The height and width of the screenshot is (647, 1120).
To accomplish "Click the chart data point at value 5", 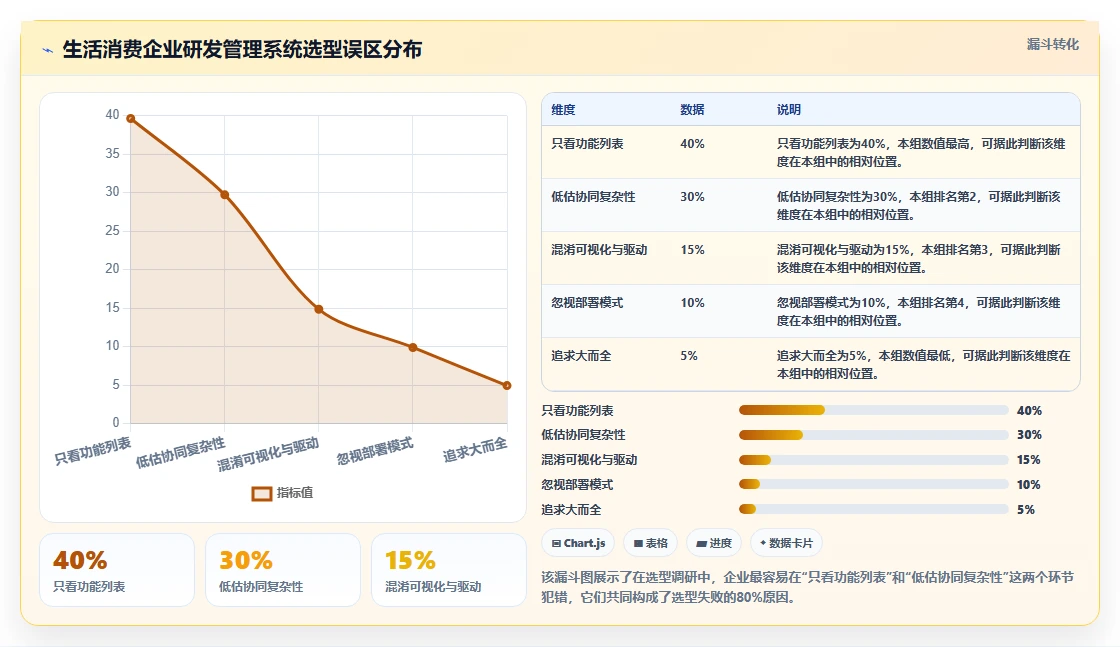I will point(507,386).
